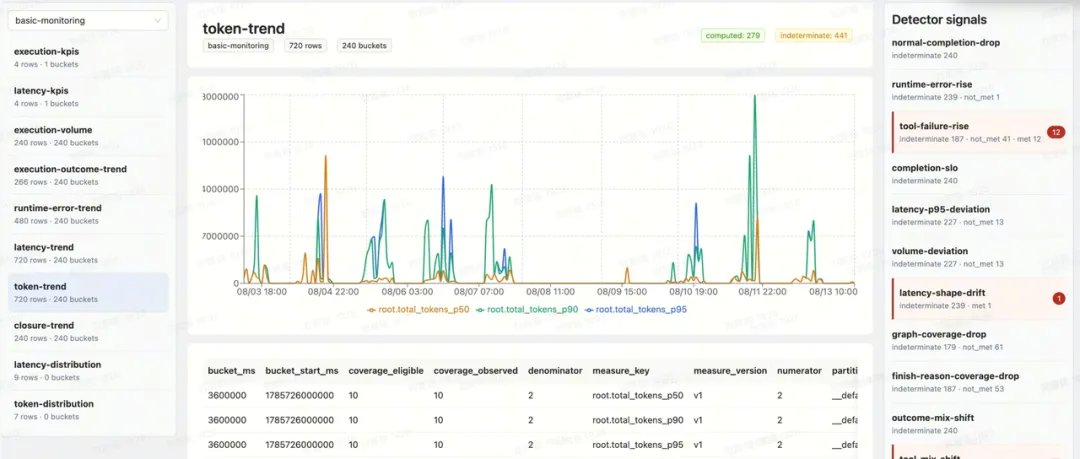Click the computed: 279 badge
This screenshot has width=1080, height=459.
(733, 35)
